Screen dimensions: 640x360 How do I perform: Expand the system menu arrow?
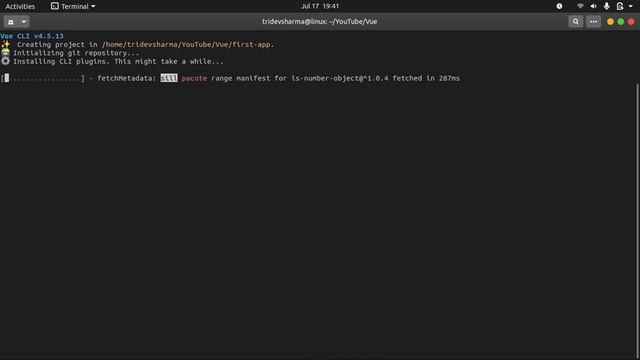[x=630, y=6]
